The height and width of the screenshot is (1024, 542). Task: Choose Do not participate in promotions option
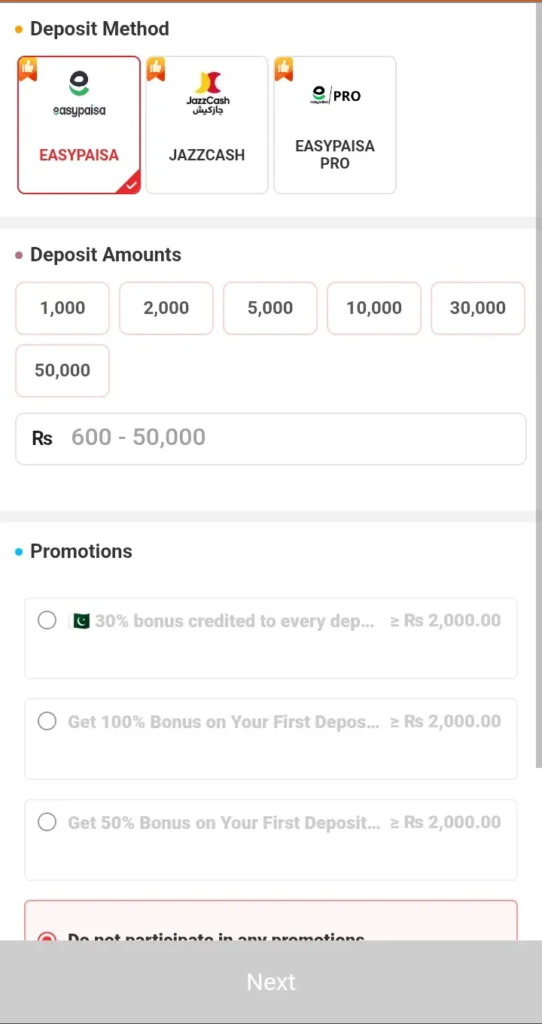[x=271, y=921]
